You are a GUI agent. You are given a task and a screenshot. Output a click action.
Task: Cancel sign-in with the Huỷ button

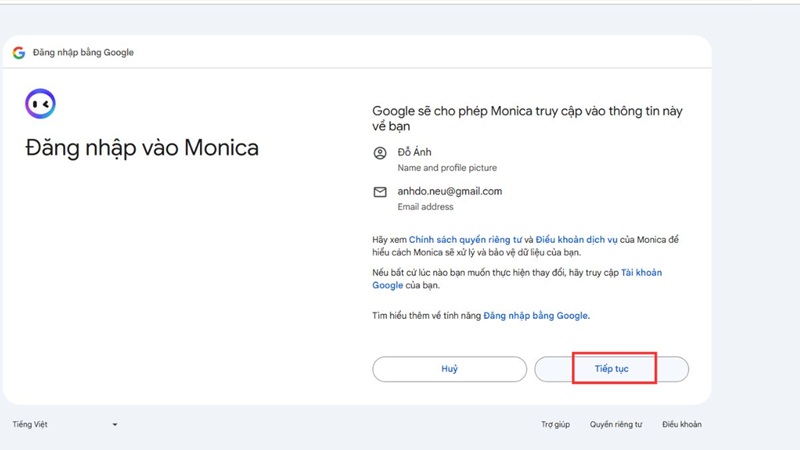coord(449,369)
